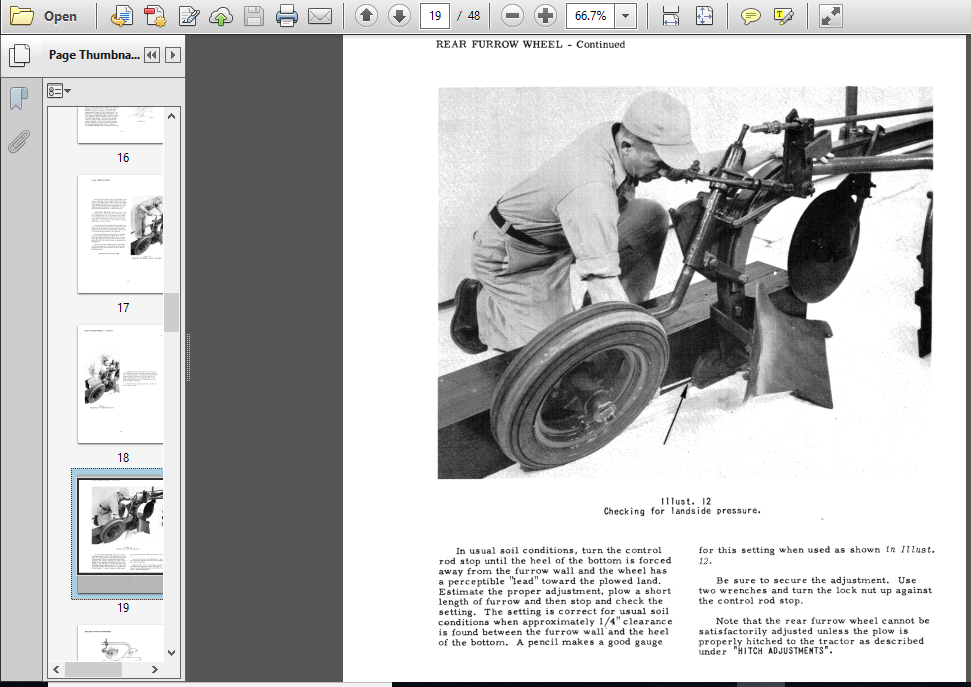Image resolution: width=971 pixels, height=687 pixels.
Task: Click thumbnail horizontal scroll left arrow
Action: coord(56,670)
